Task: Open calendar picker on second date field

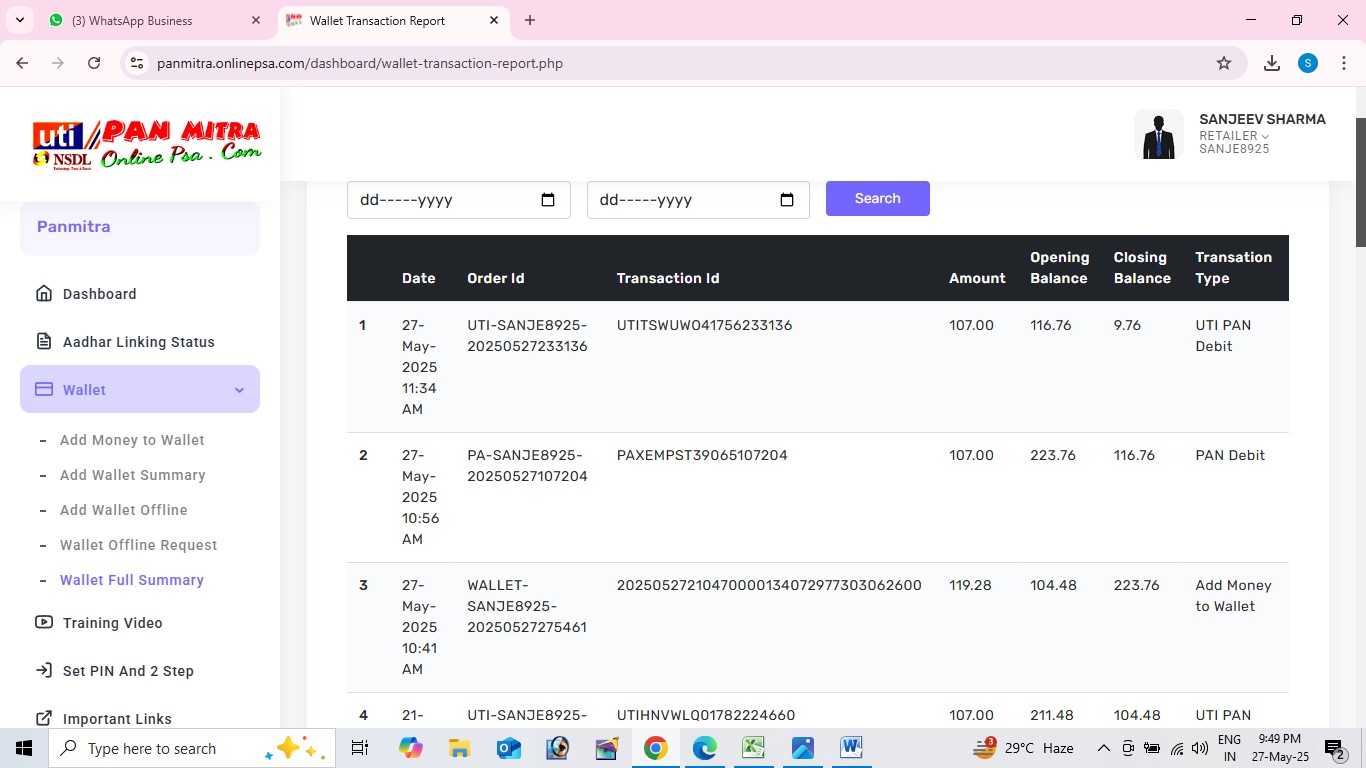Action: pyautogui.click(x=787, y=200)
